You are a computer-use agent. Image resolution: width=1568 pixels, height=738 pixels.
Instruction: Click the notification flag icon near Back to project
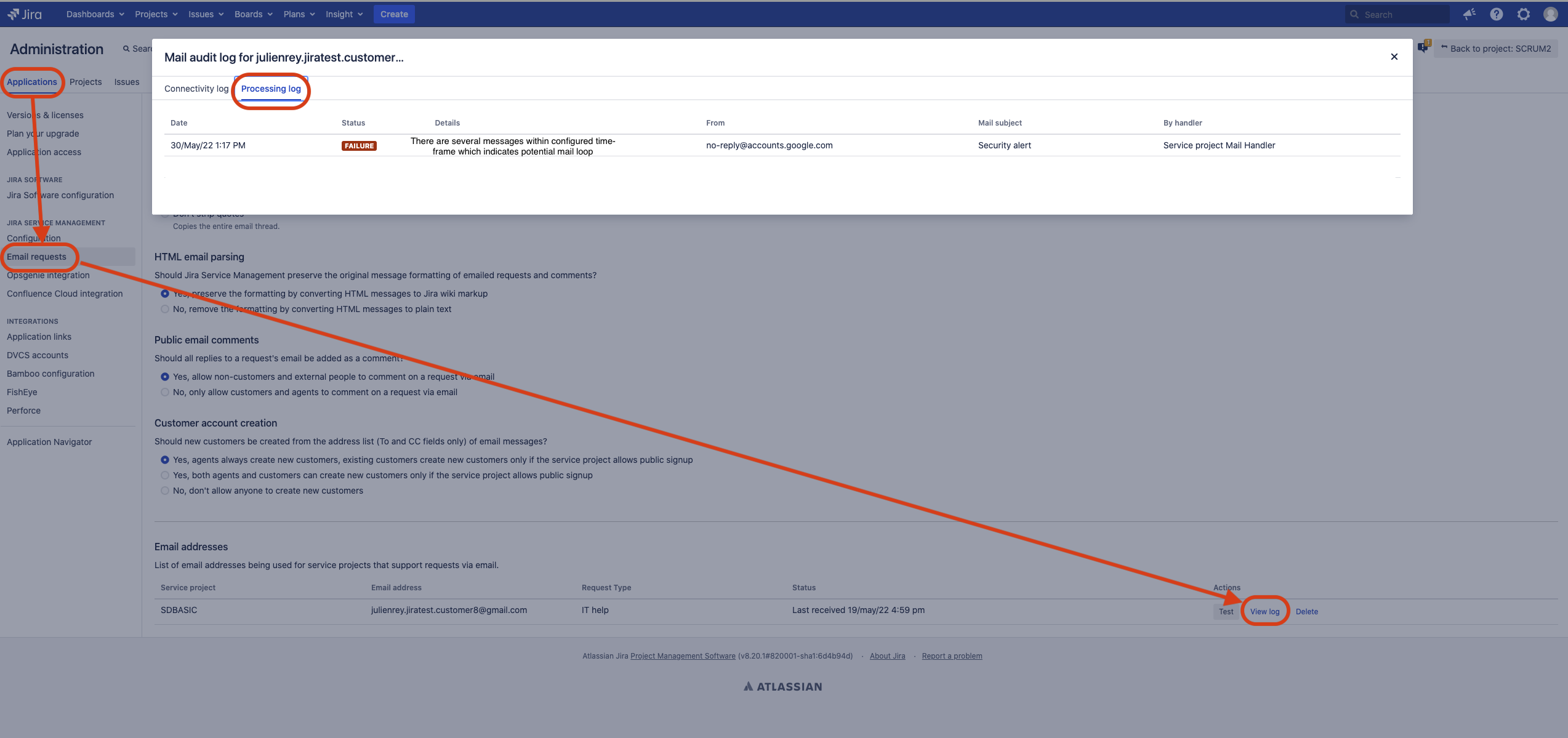(x=1423, y=47)
